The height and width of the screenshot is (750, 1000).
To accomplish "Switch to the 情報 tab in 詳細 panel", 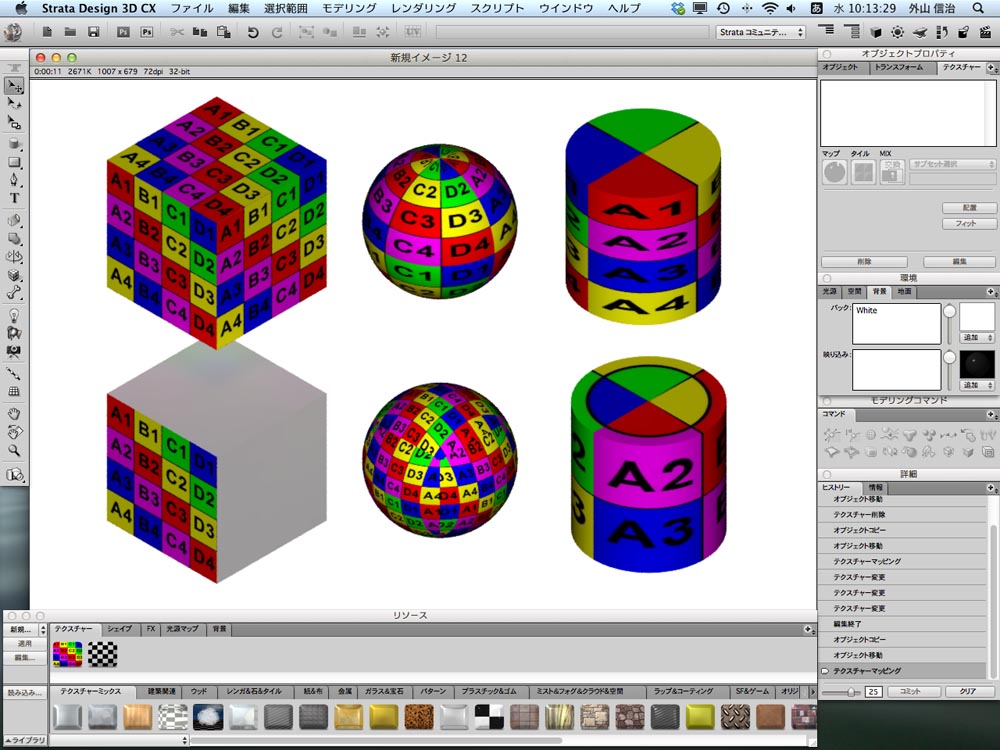I will [876, 487].
